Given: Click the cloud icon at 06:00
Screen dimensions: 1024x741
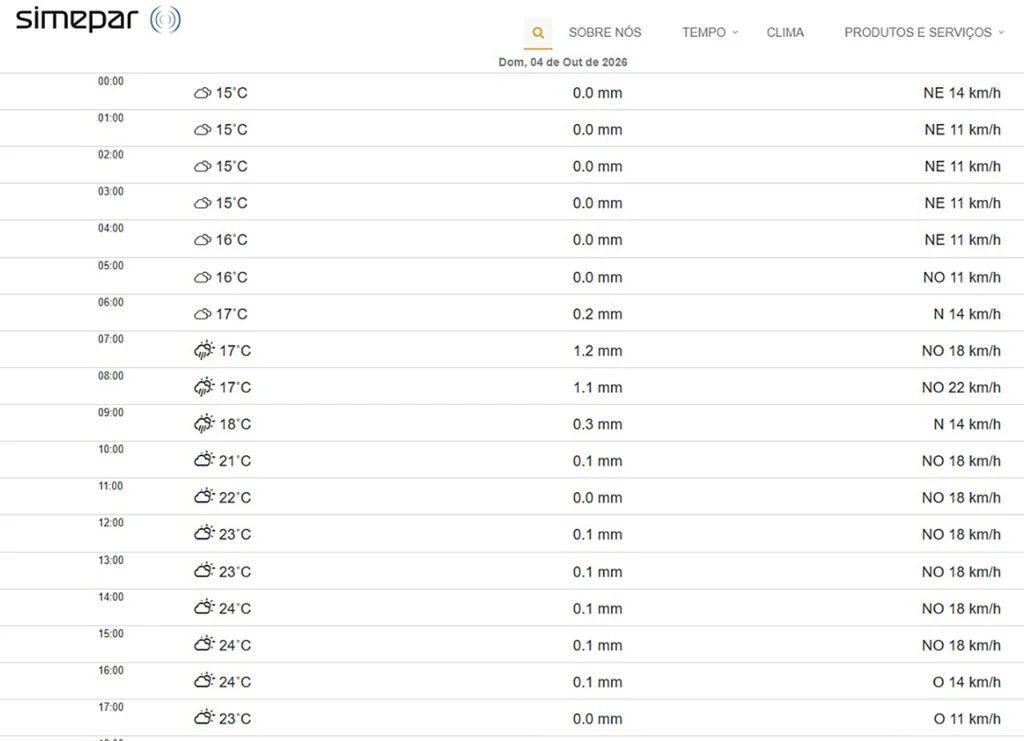Looking at the screenshot, I should tap(202, 314).
